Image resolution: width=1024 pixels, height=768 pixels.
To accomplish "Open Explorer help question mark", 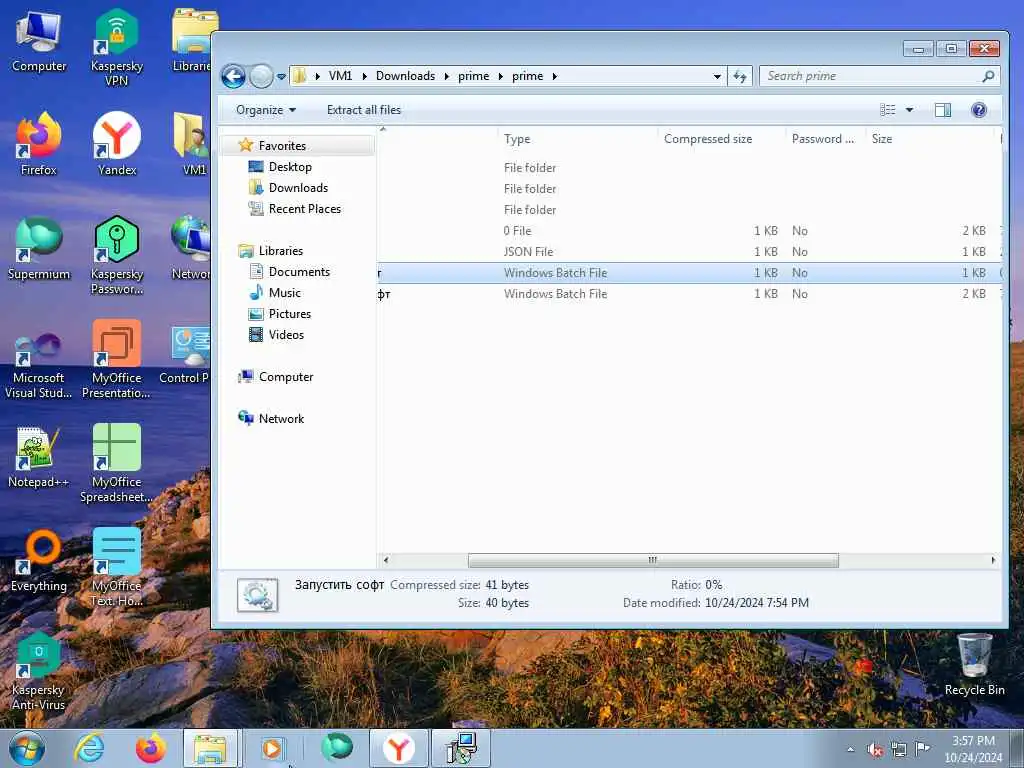I will (x=979, y=110).
